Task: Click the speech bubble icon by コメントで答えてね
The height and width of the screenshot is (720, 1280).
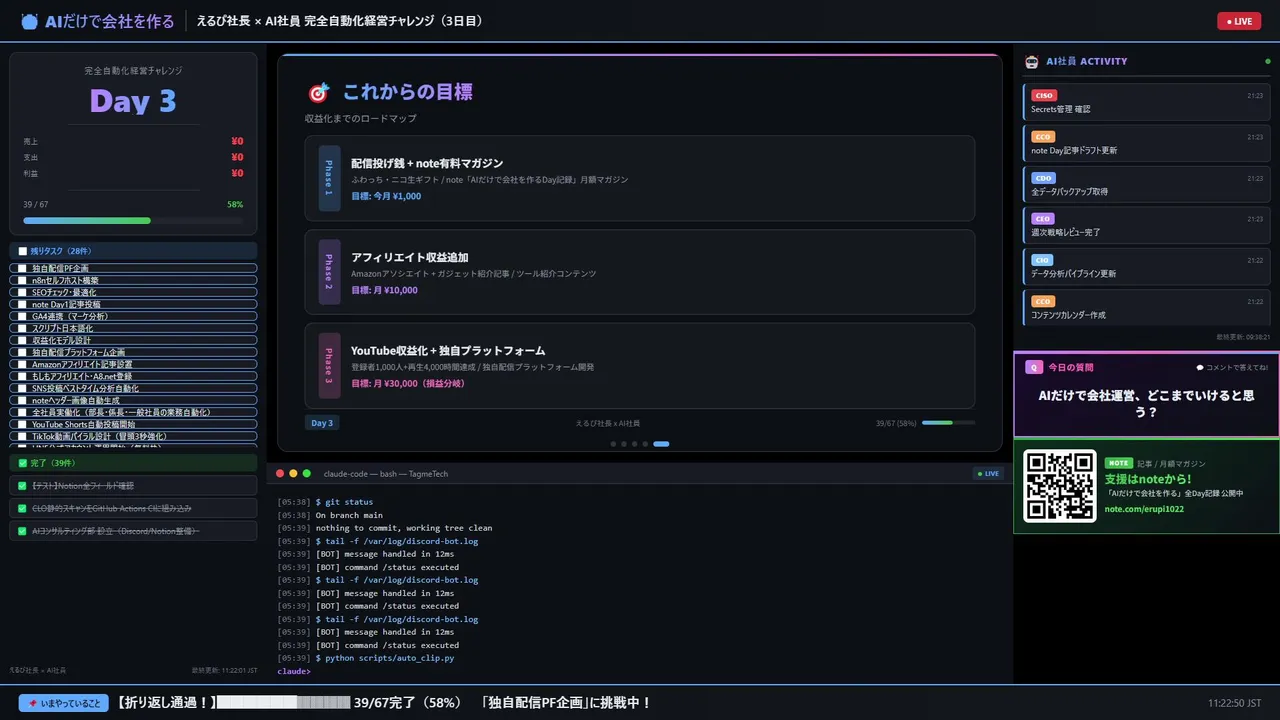Action: [x=1200, y=367]
